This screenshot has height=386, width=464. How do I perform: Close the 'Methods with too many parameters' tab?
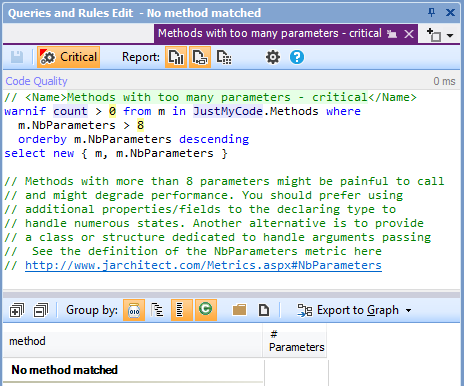409,34
